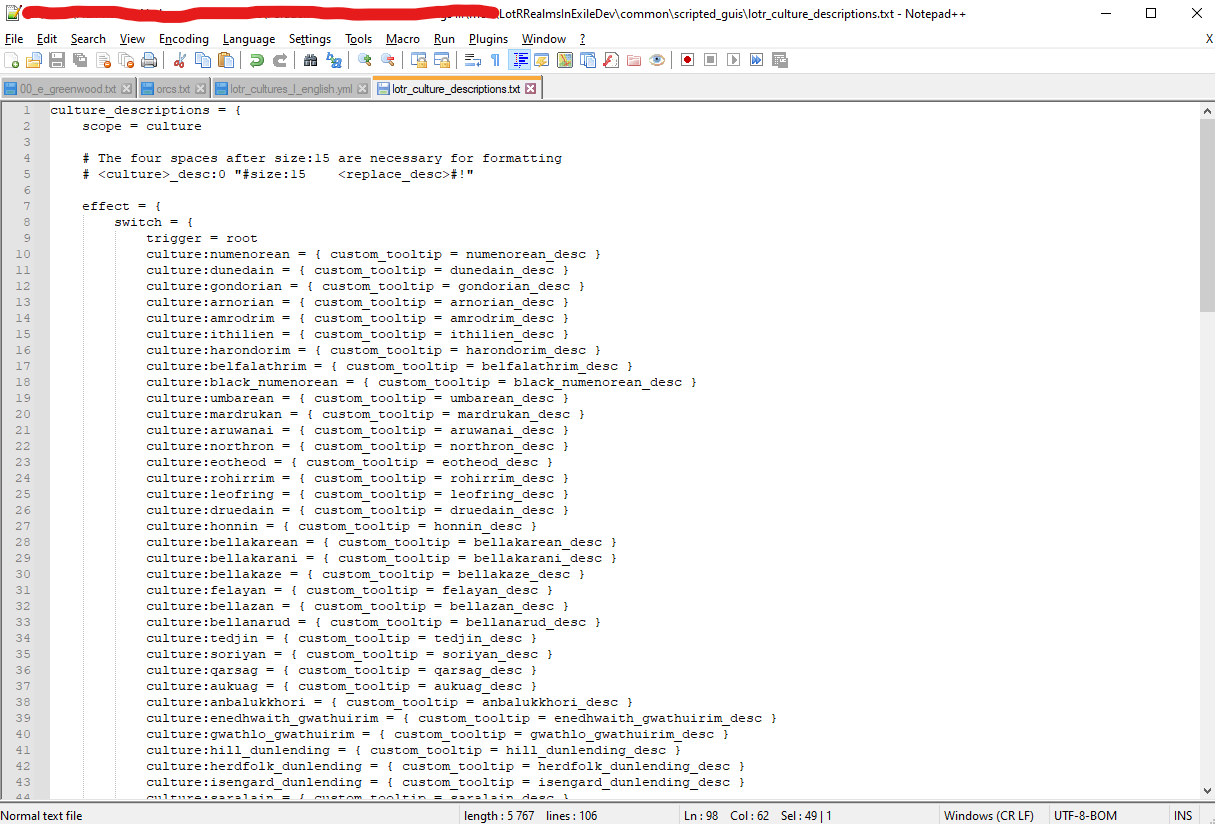Open the Search menu
The image size is (1215, 824).
pos(88,39)
